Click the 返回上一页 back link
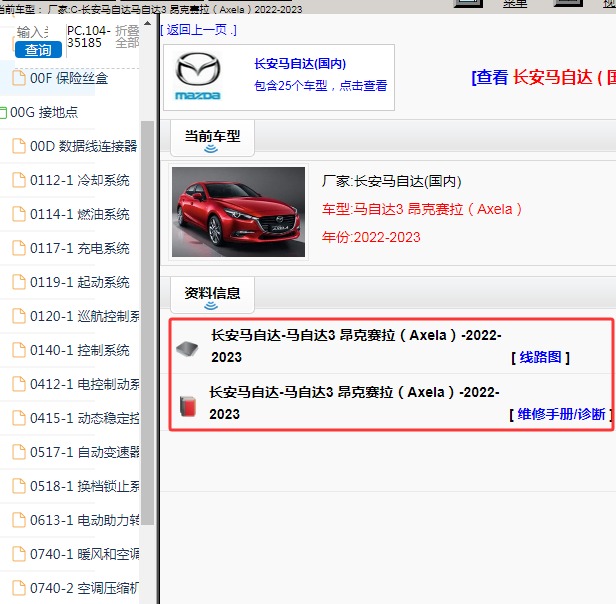Screen dimensions: 616x604 (198, 30)
